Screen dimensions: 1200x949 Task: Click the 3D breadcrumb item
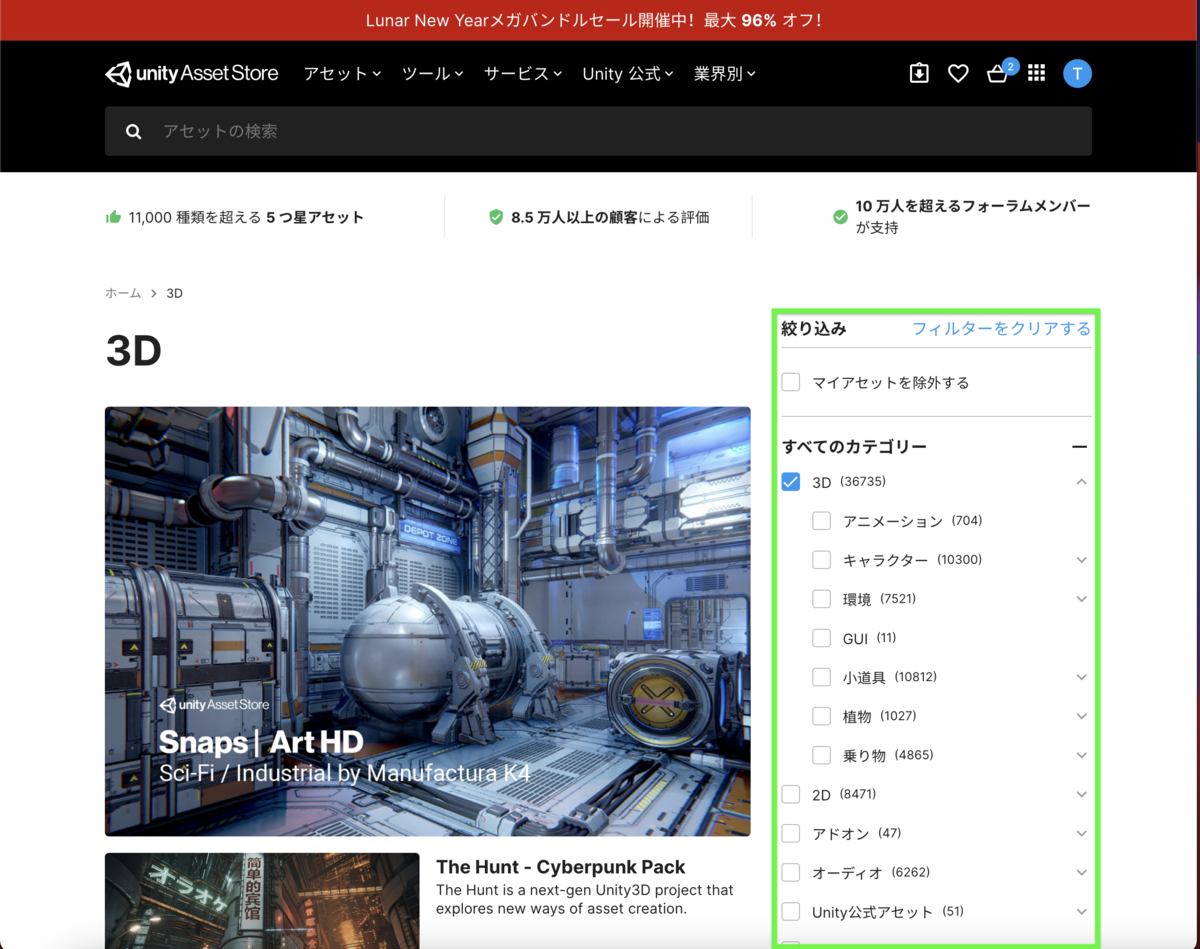pos(174,293)
